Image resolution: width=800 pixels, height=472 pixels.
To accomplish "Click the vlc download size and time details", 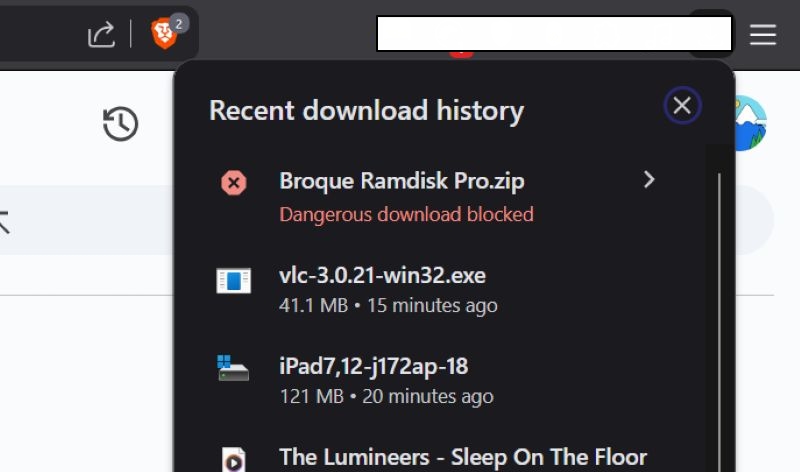I will click(388, 305).
